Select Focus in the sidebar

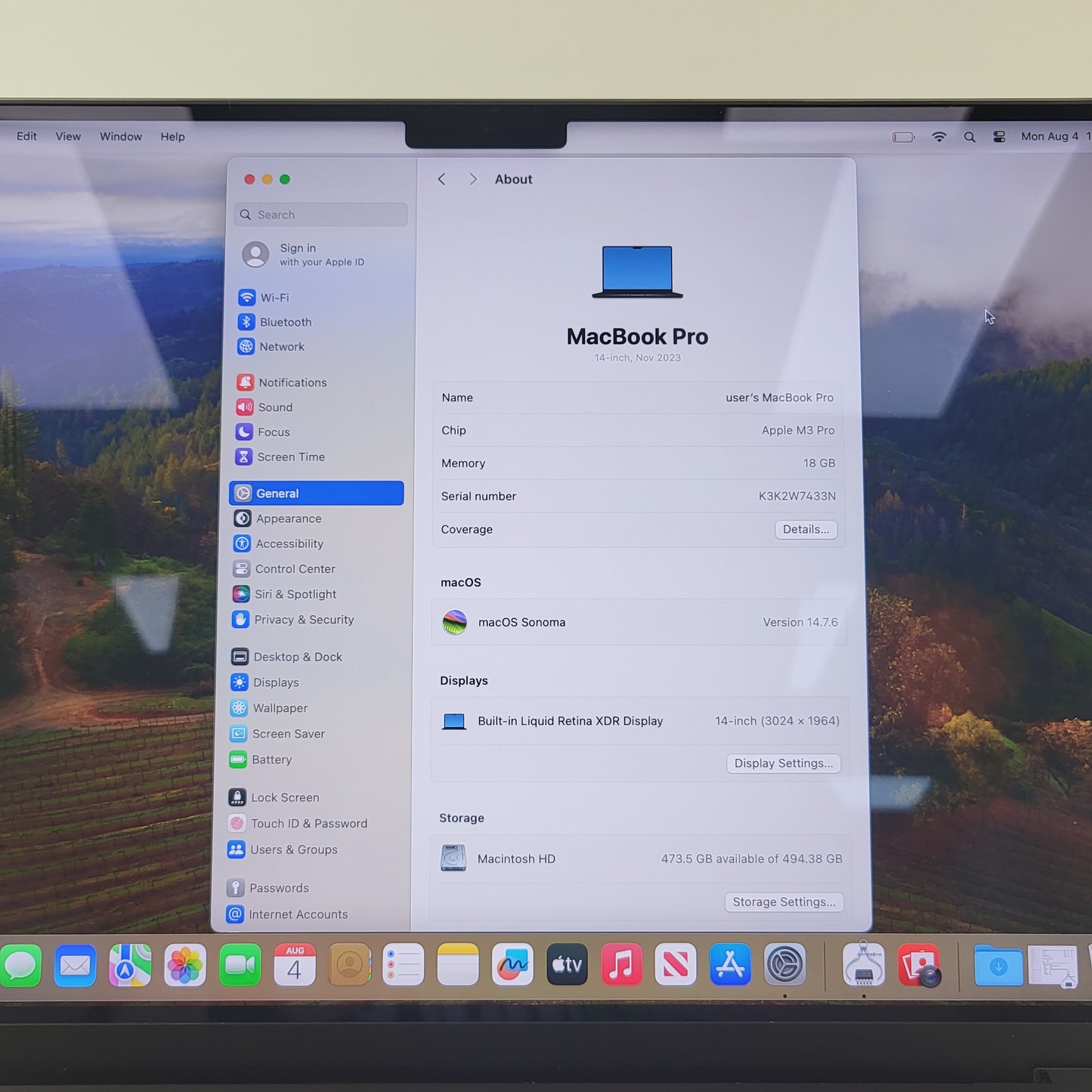coord(263,432)
